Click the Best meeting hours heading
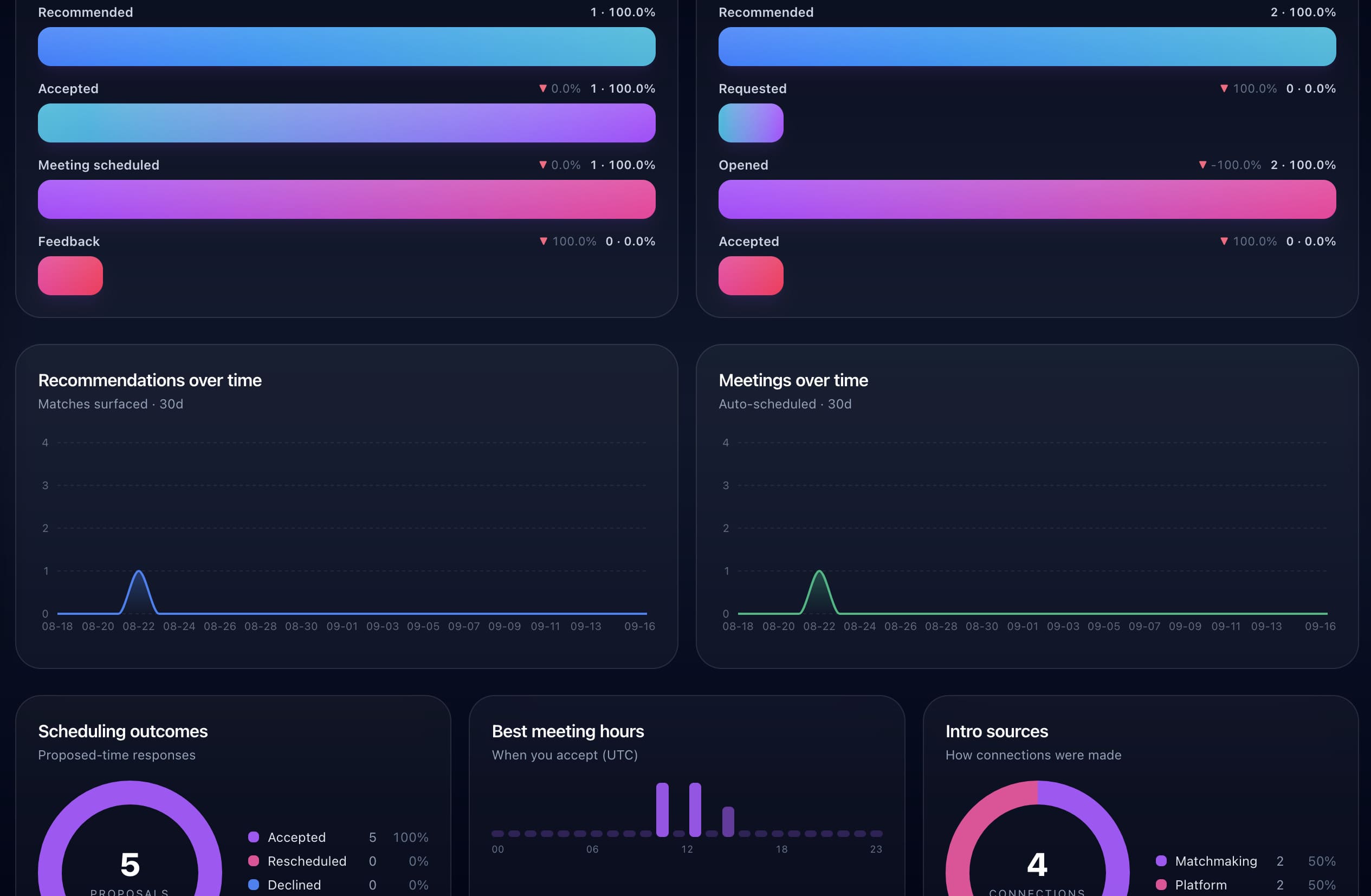The image size is (1371, 896). [568, 731]
